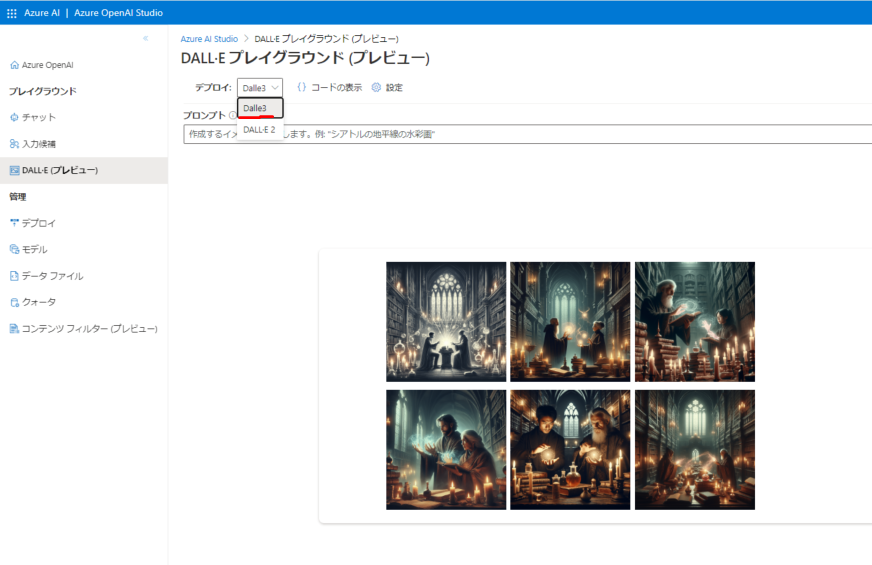Follow the Azure AI Studio breadcrumb link
The height and width of the screenshot is (565, 872).
click(209, 39)
